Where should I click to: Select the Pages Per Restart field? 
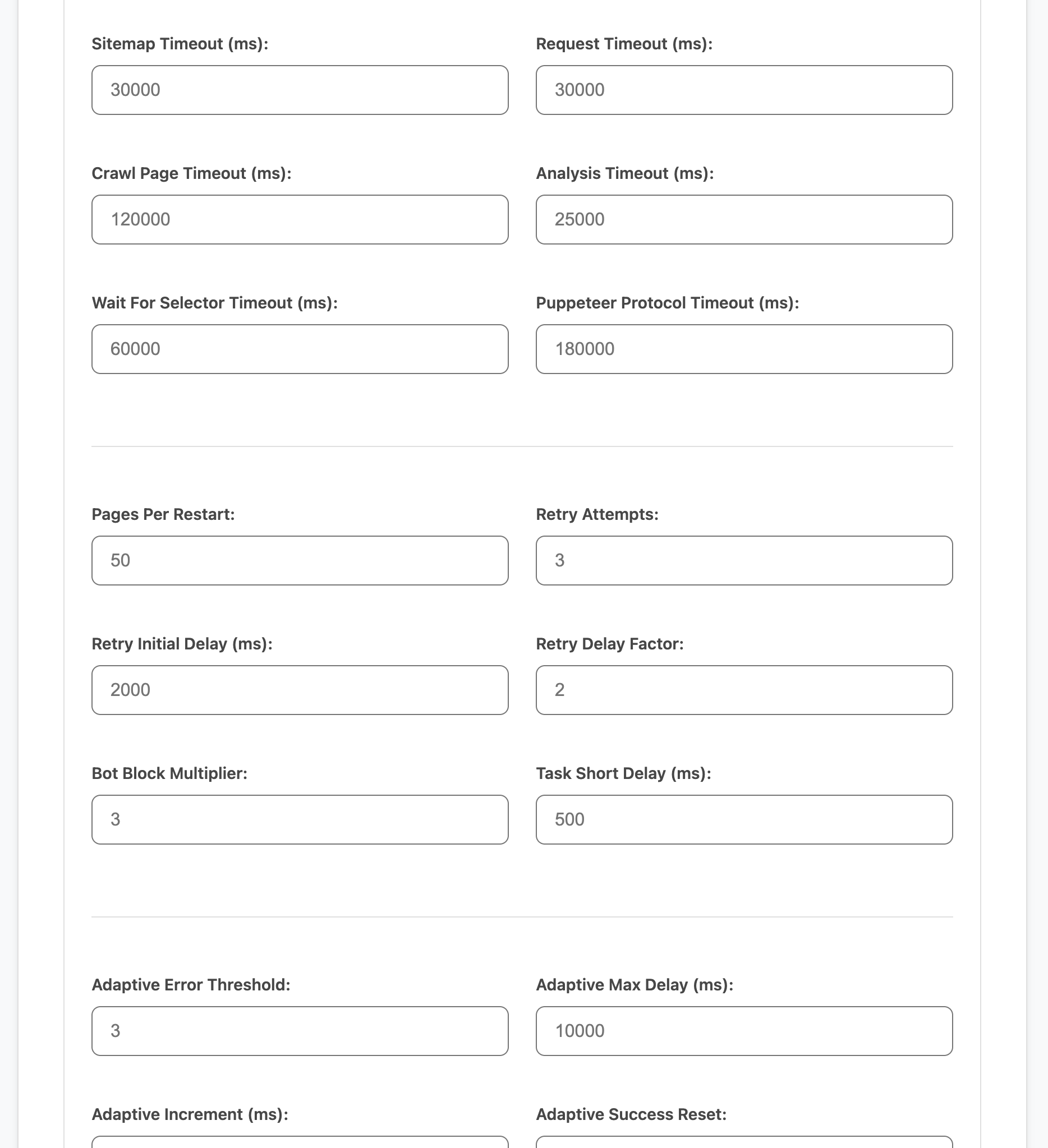tap(300, 560)
